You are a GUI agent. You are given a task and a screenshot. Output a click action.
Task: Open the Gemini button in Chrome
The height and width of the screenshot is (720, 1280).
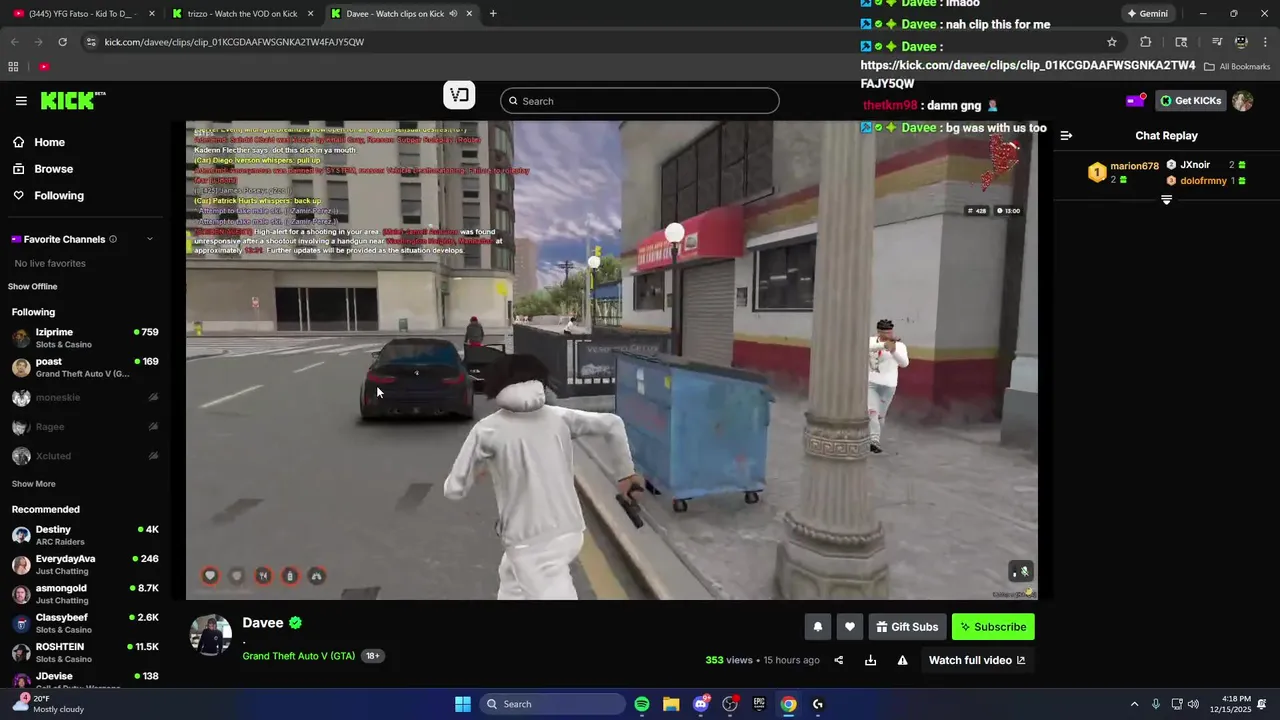pyautogui.click(x=1147, y=14)
